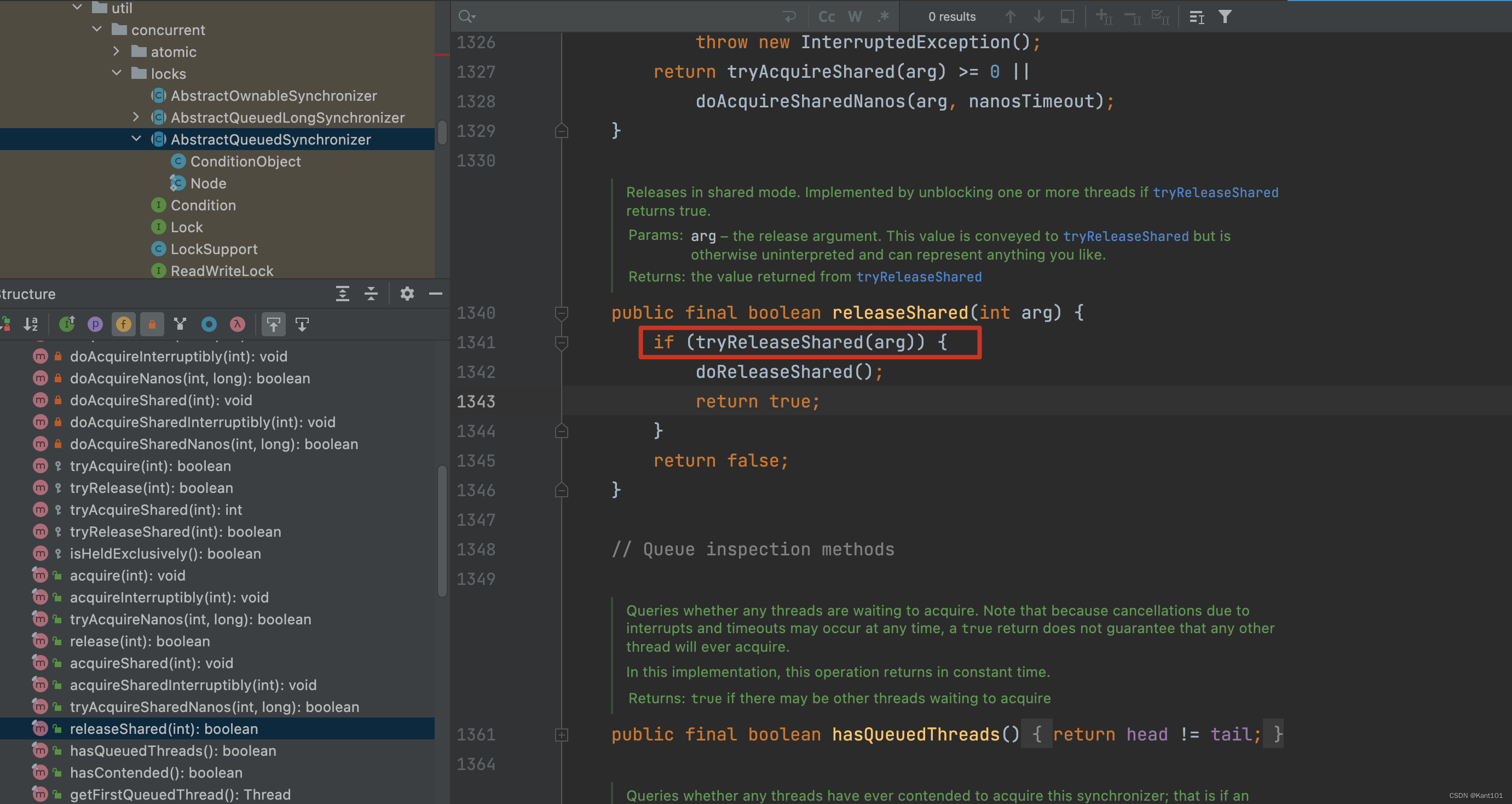Follow tryReleaseShared link in Returns doc
The height and width of the screenshot is (804, 1512).
[918, 277]
